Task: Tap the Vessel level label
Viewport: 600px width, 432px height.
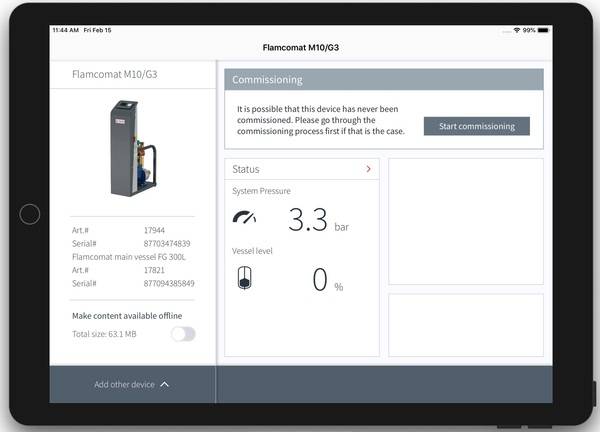Action: (252, 251)
